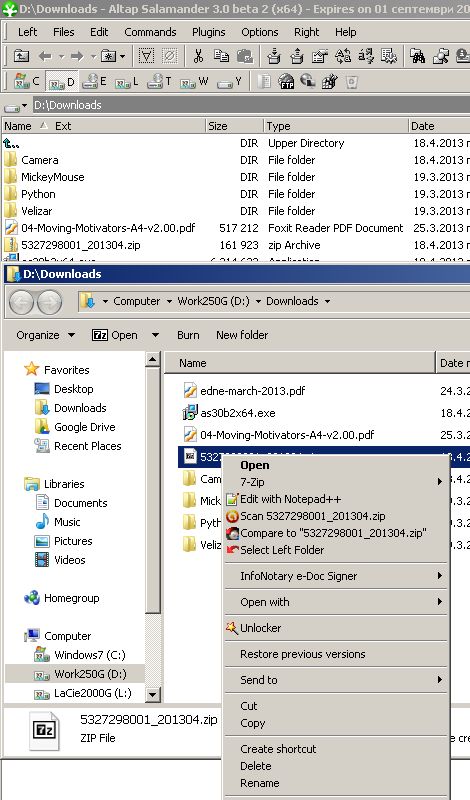Expand the Downloads breadcrumb dropdown arrow
The height and width of the screenshot is (800, 470).
pyautogui.click(x=327, y=302)
